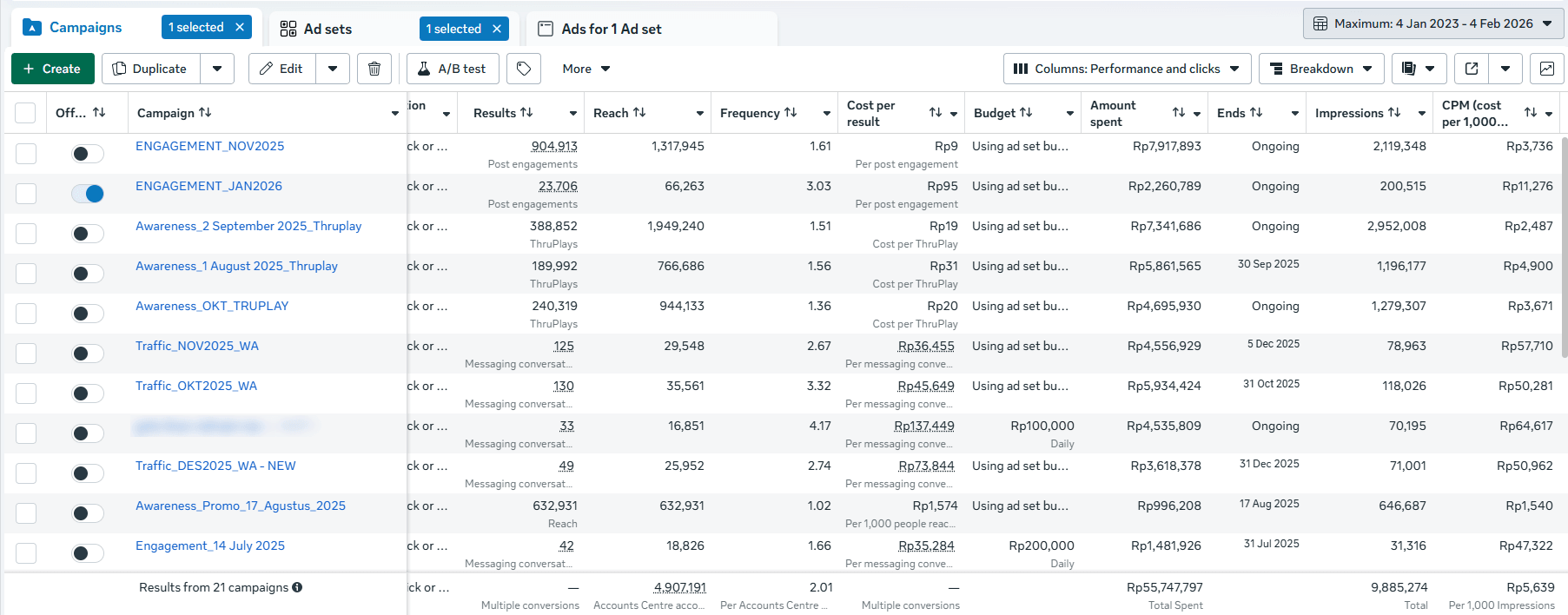Open Awareness_1 August 2025_Thruplay link
This screenshot has width=1568, height=615.
point(236,266)
